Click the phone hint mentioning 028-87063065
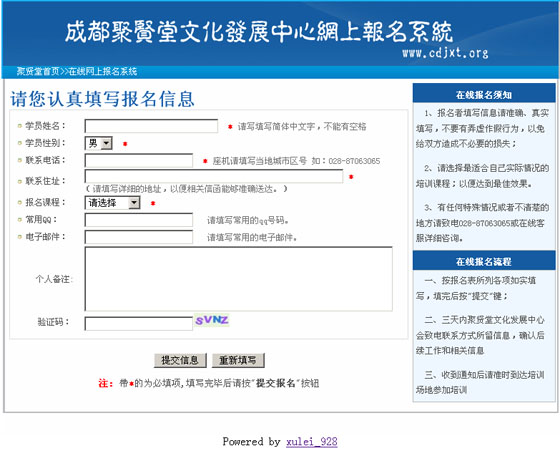 [296, 161]
